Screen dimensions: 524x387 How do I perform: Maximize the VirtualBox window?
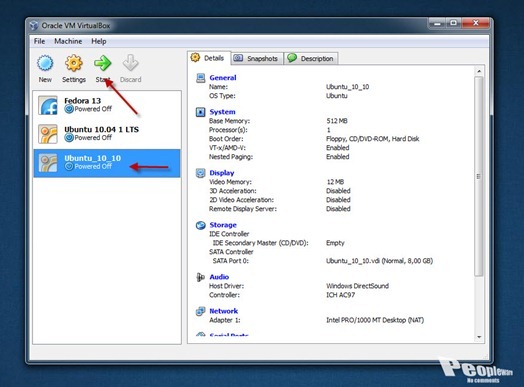click(x=453, y=23)
